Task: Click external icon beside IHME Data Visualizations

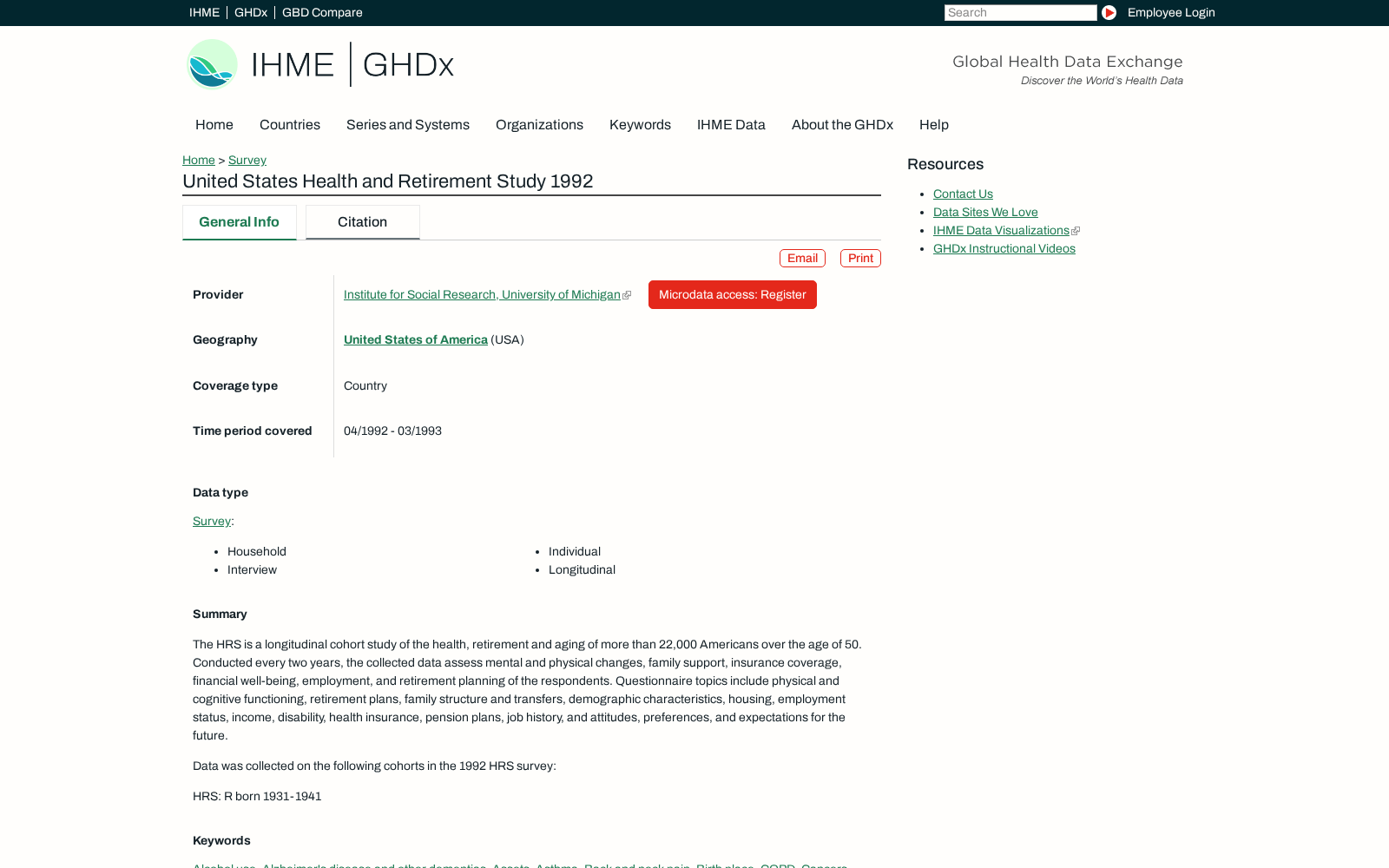Action: (x=1076, y=231)
